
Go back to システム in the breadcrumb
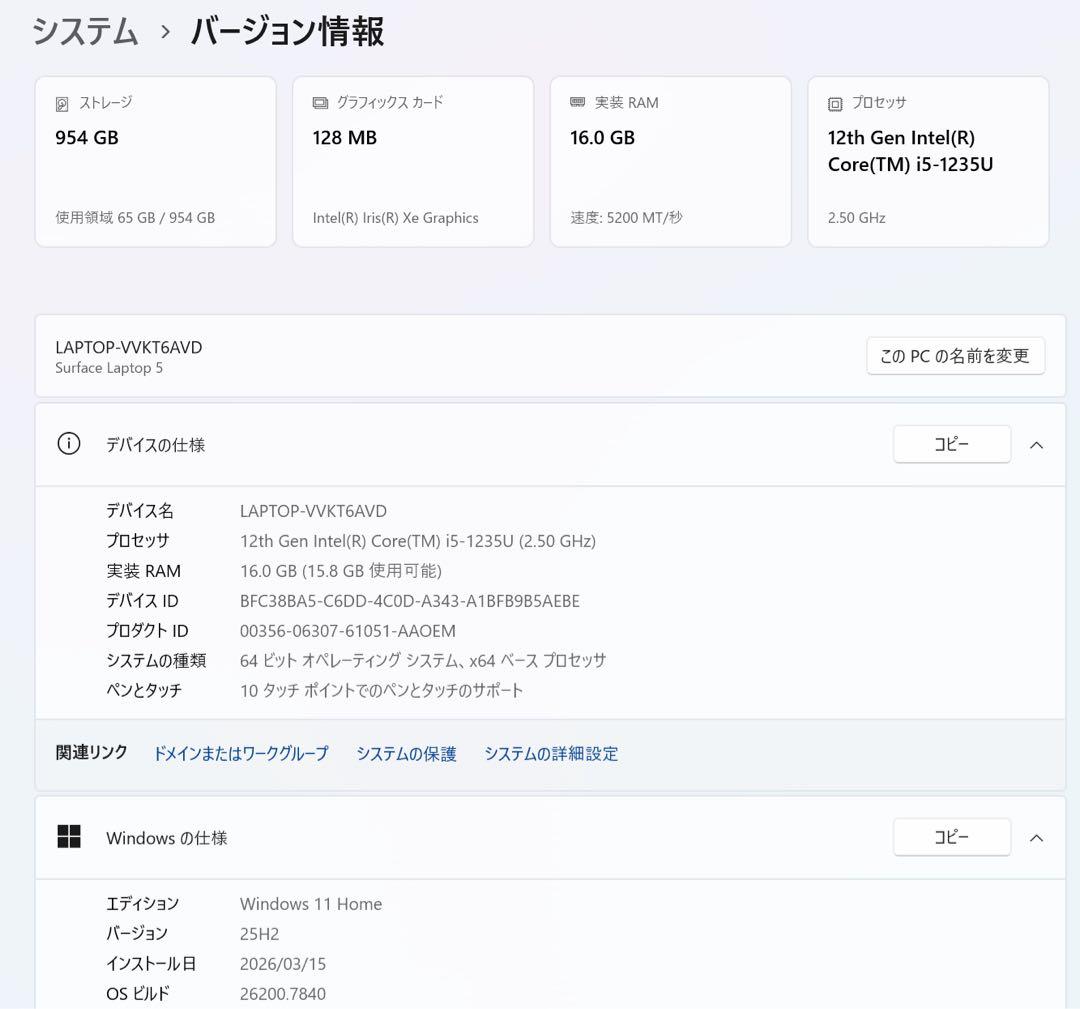click(85, 32)
